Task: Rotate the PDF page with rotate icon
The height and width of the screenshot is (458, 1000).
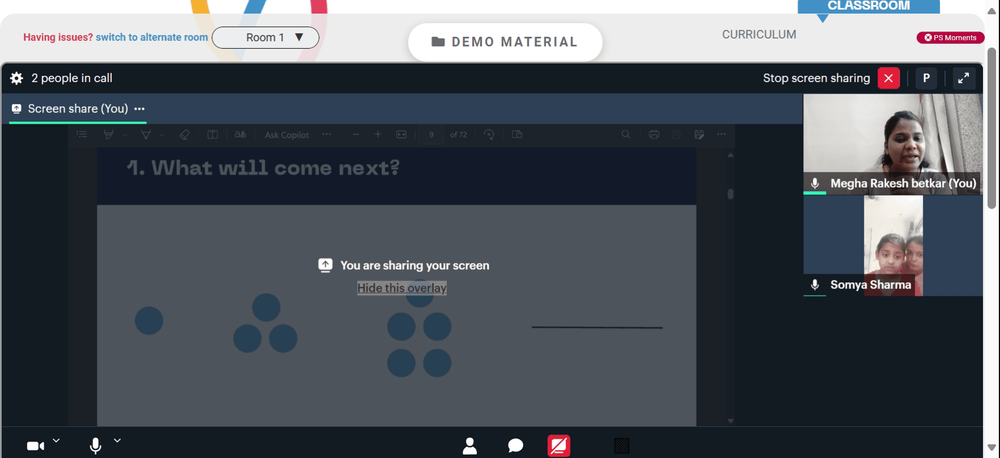Action: (489, 135)
